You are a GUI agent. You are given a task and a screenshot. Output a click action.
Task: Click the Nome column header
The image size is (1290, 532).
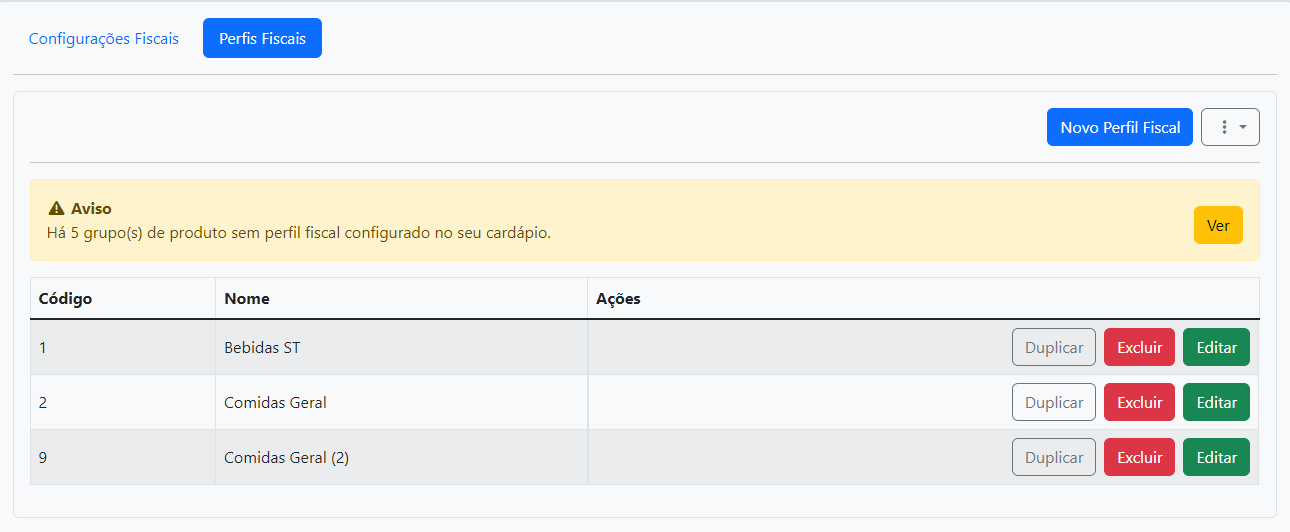tap(247, 299)
